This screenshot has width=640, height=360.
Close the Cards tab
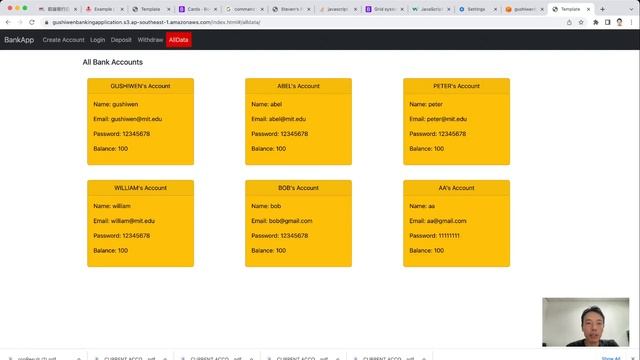click(x=215, y=9)
